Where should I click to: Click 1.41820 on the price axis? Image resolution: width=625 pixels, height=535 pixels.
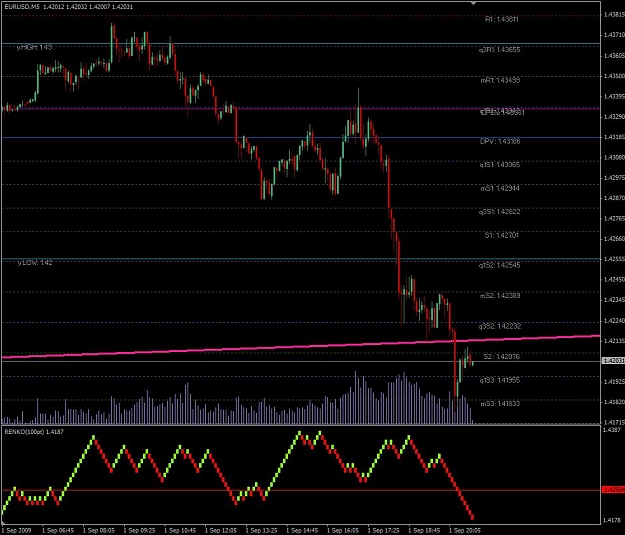[x=614, y=402]
